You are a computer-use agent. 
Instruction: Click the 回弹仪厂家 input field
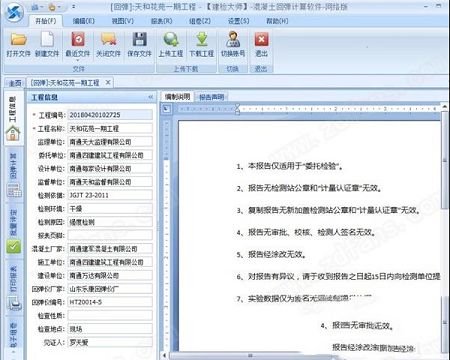pyautogui.click(x=110, y=289)
